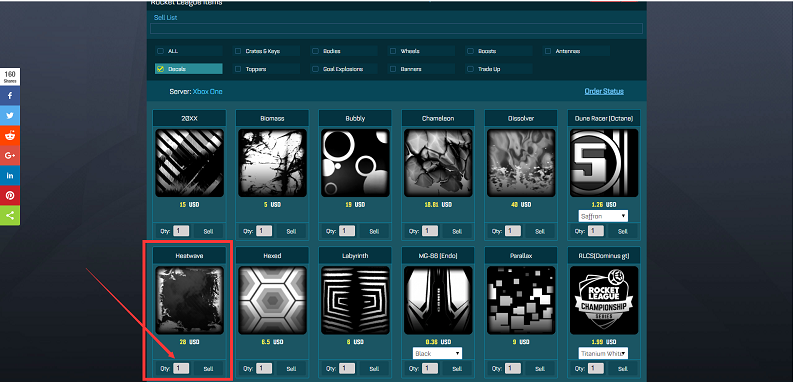This screenshot has width=793, height=382.
Task: Sell the Hexed decal
Action: pos(291,369)
